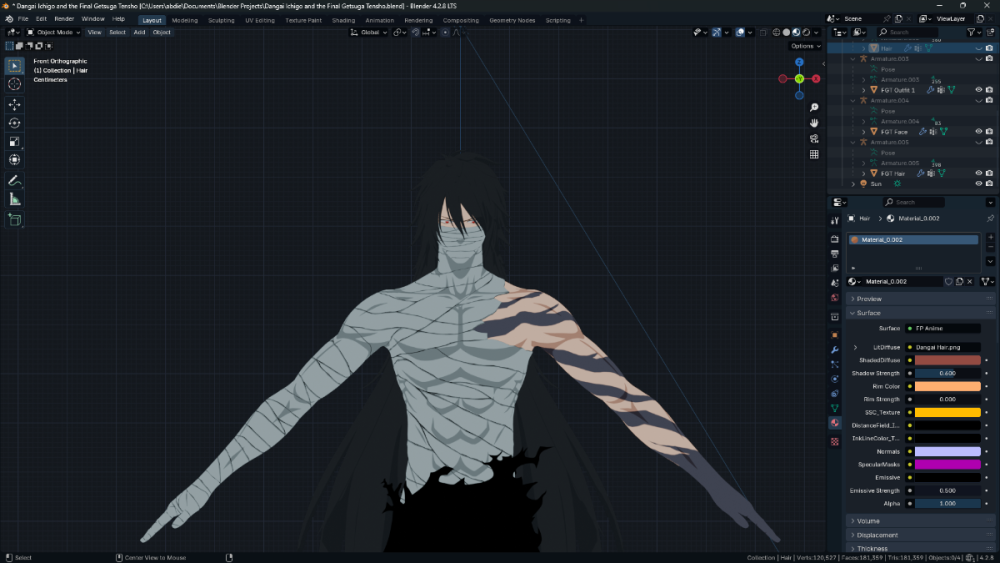Open the Render menu
The height and width of the screenshot is (563, 1000).
[64, 19]
